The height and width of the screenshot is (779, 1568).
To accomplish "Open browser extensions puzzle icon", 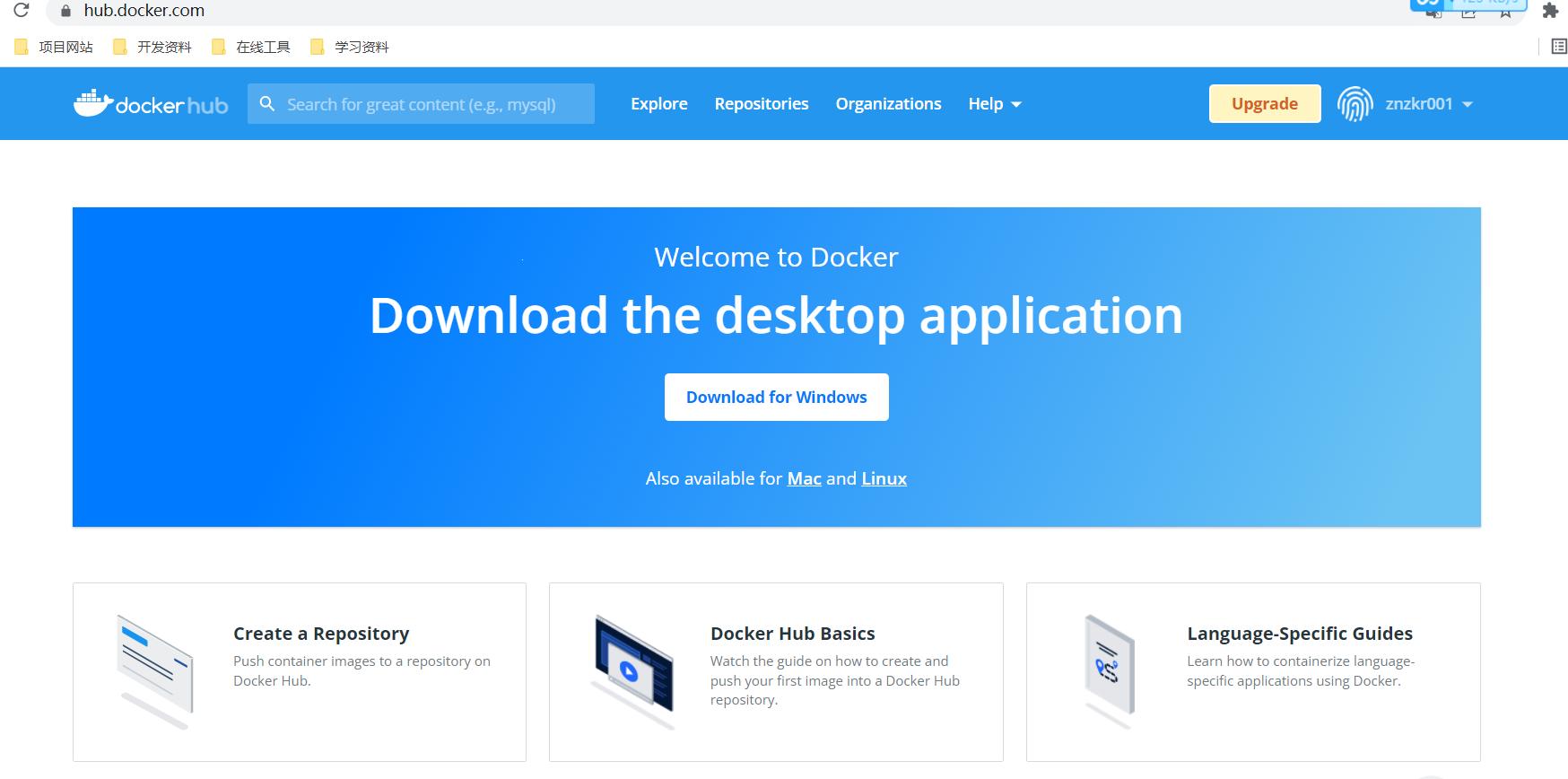I will click(1550, 11).
